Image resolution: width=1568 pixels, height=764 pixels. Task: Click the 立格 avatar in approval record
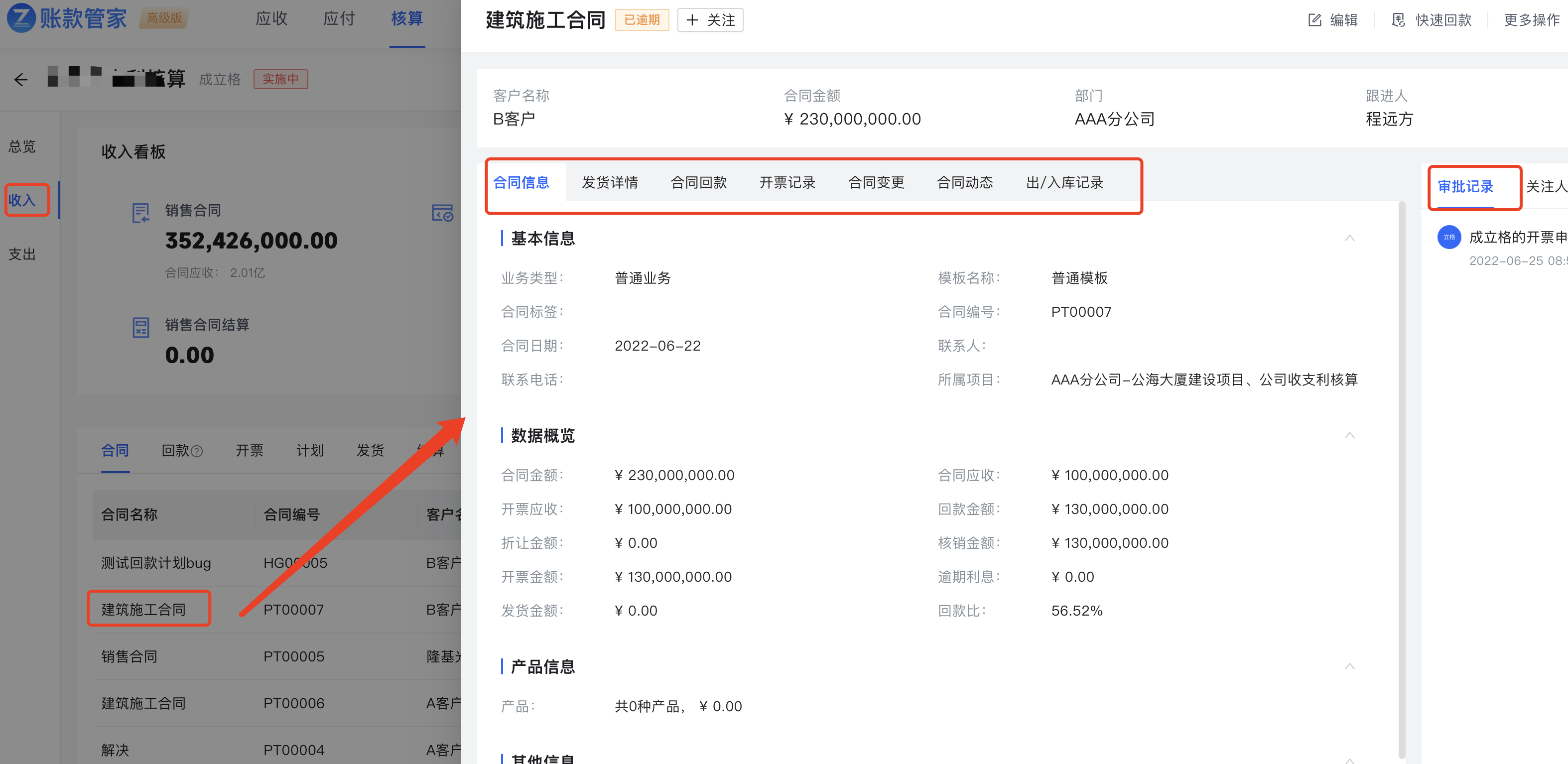coord(1449,237)
